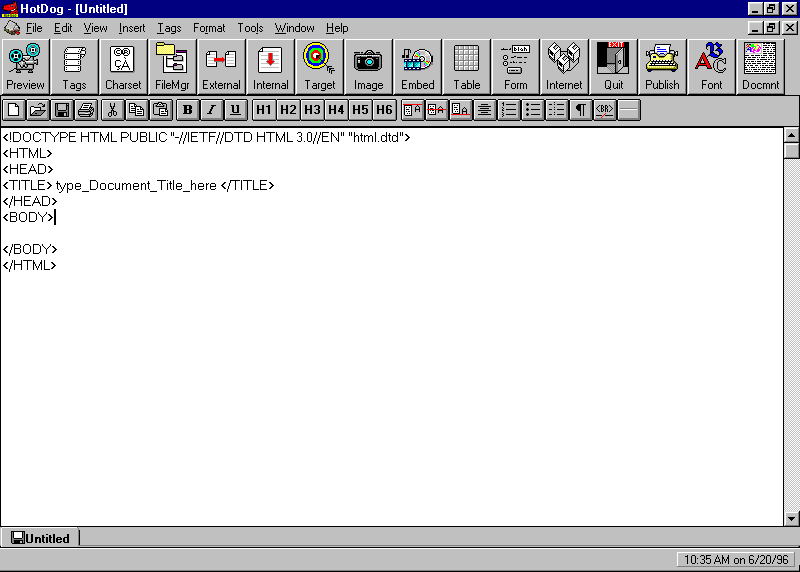Apply H1 heading tag

(x=264, y=110)
